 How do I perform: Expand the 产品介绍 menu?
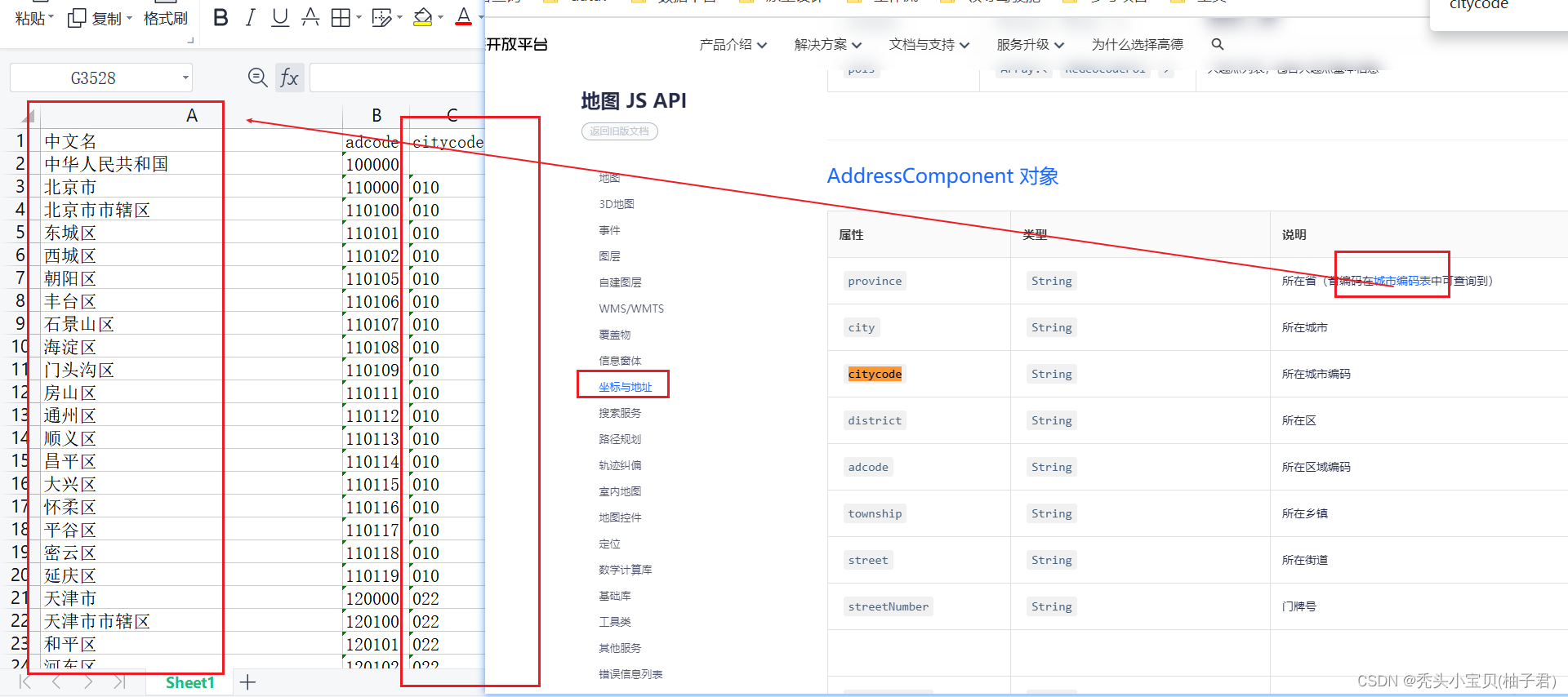[733, 45]
